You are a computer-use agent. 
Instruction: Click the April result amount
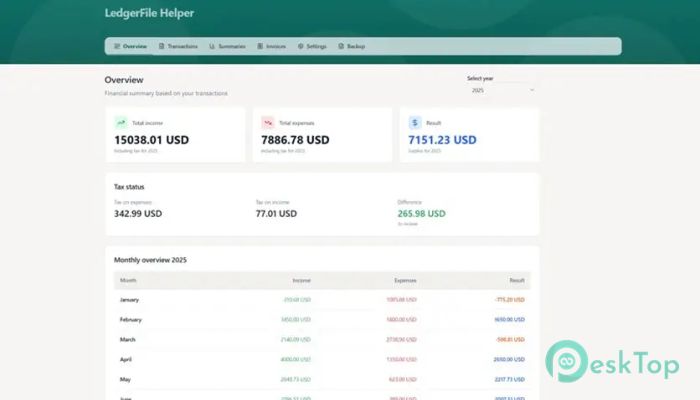tap(509, 359)
